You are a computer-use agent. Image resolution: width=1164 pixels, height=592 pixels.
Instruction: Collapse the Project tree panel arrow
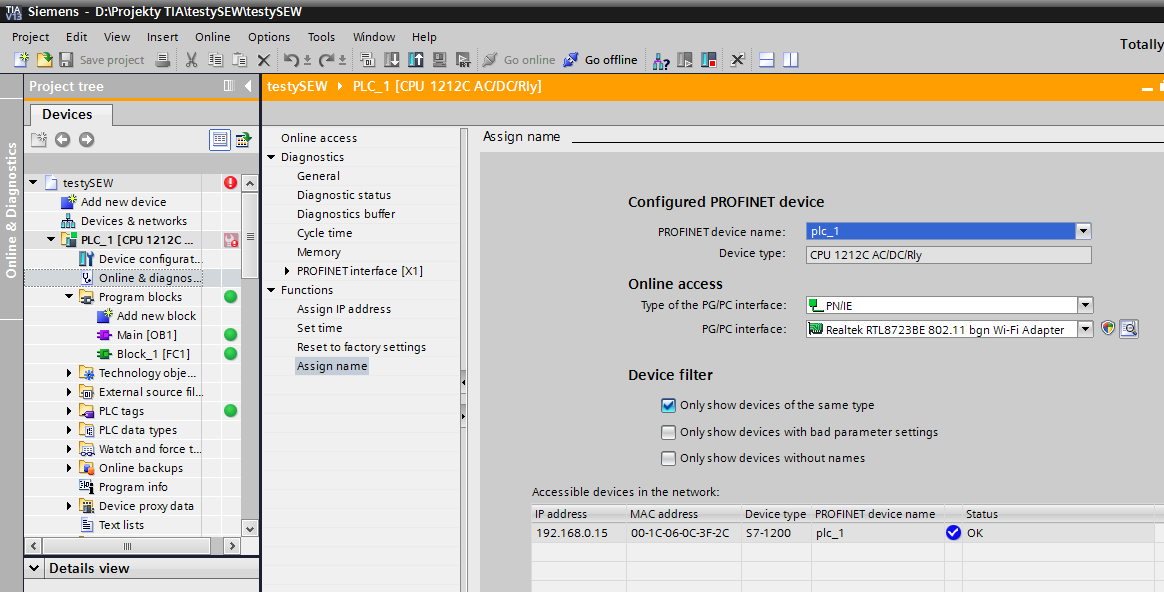pos(248,86)
